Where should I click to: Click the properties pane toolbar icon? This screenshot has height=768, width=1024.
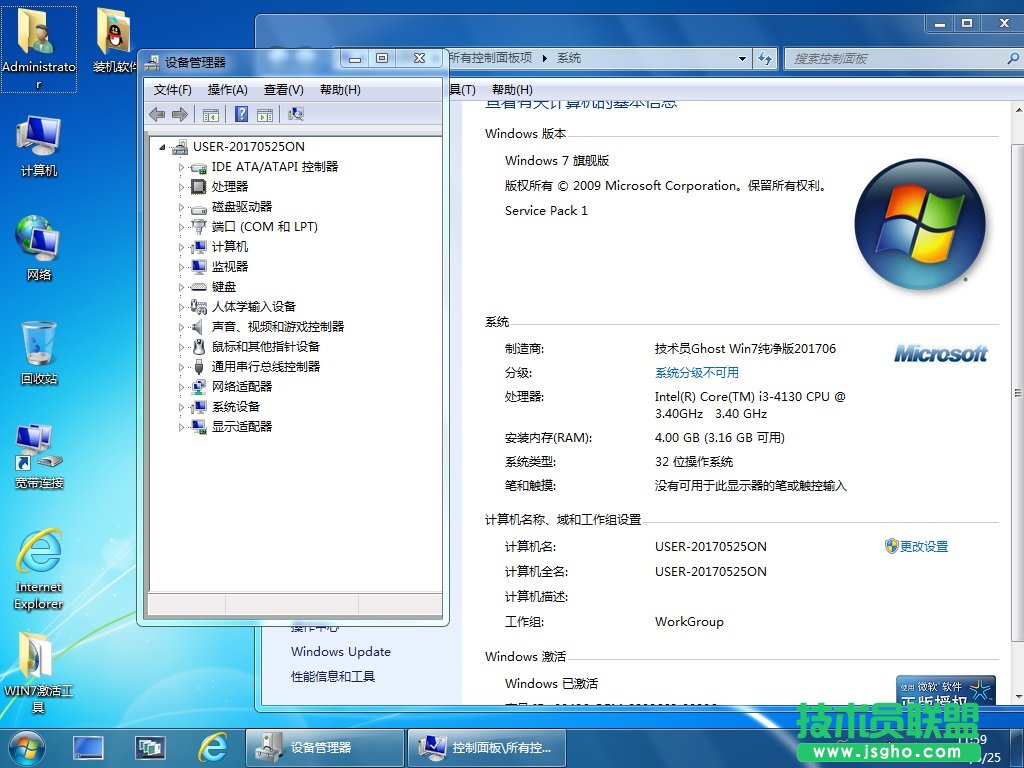coord(265,115)
